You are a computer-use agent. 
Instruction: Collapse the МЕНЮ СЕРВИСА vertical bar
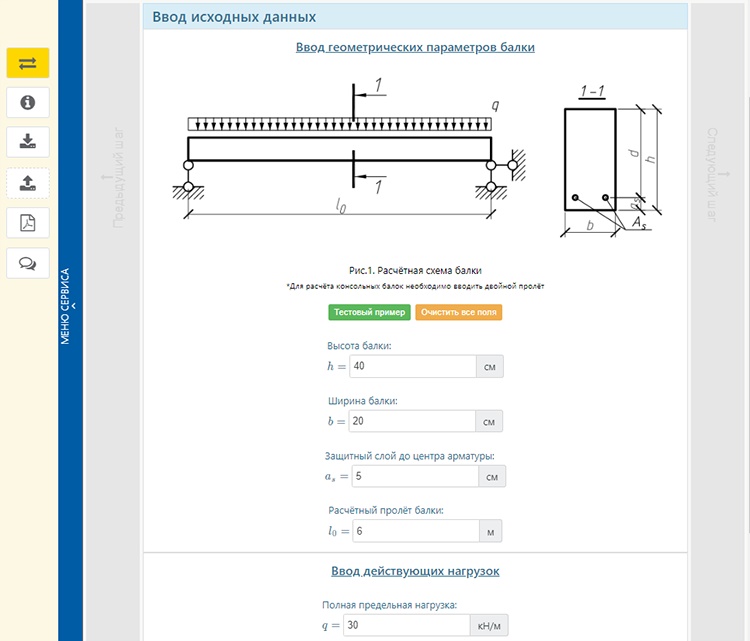pos(70,305)
